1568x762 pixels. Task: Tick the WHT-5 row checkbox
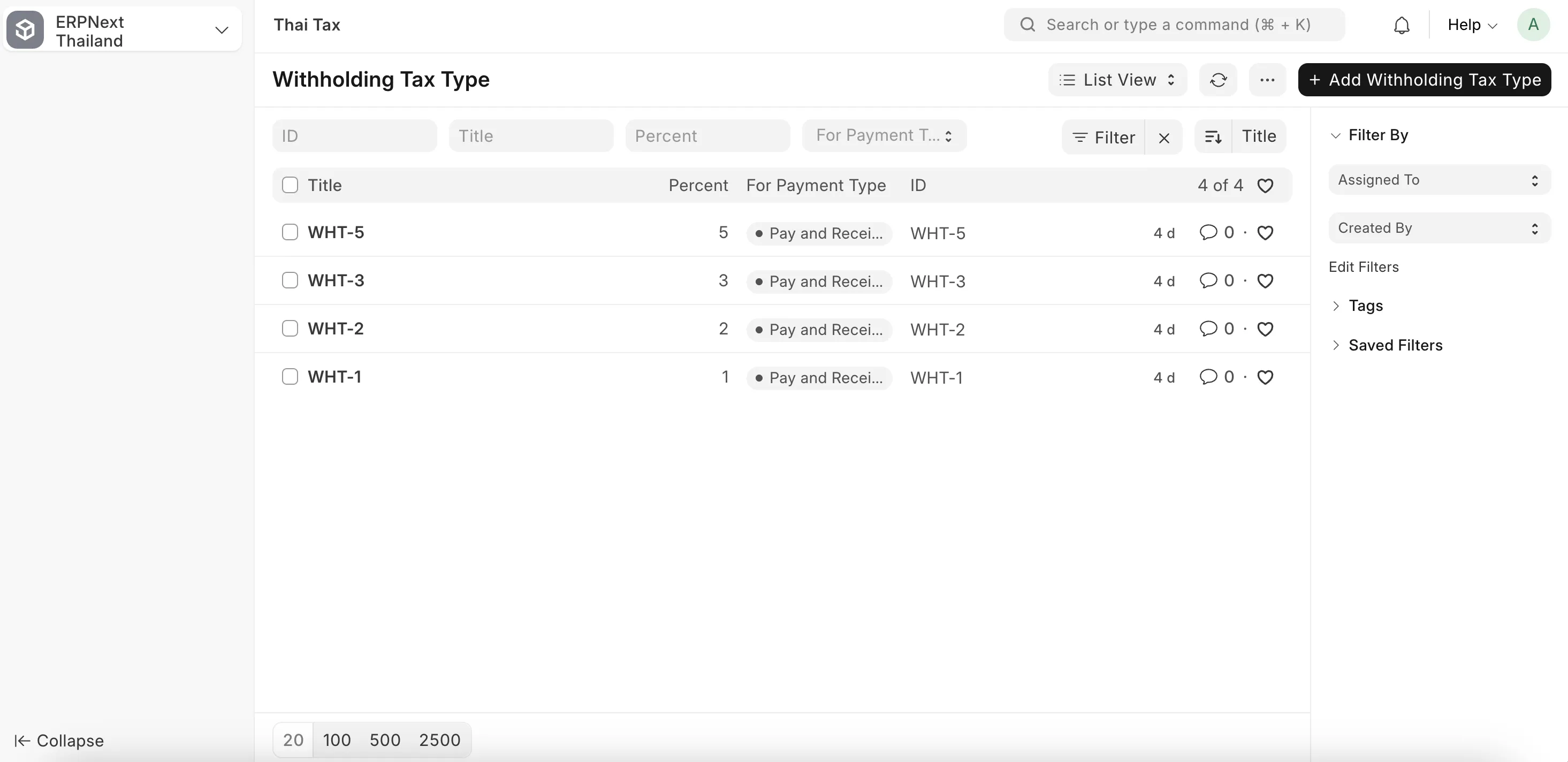point(290,232)
